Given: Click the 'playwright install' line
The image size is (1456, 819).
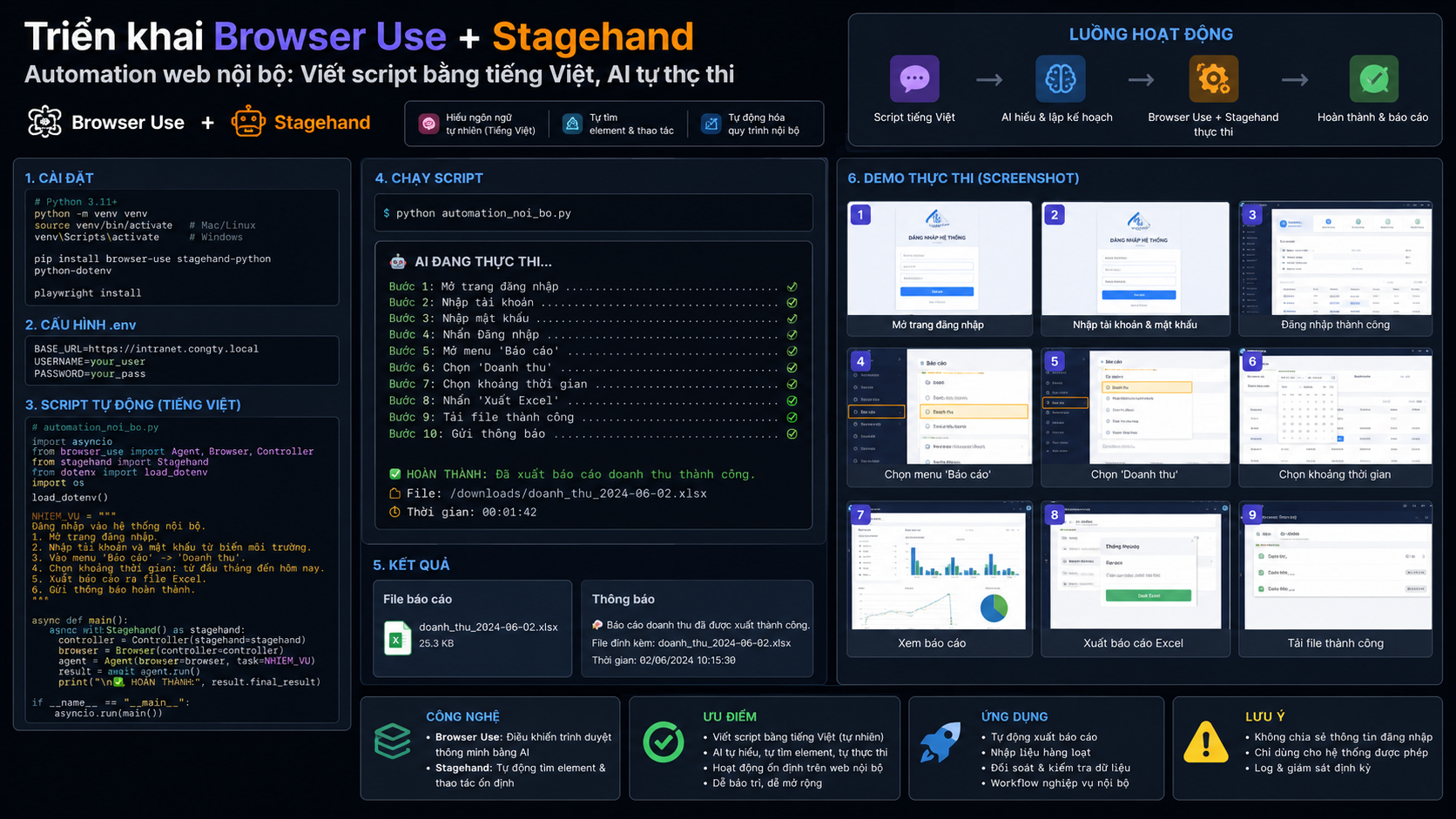Looking at the screenshot, I should click(x=87, y=293).
